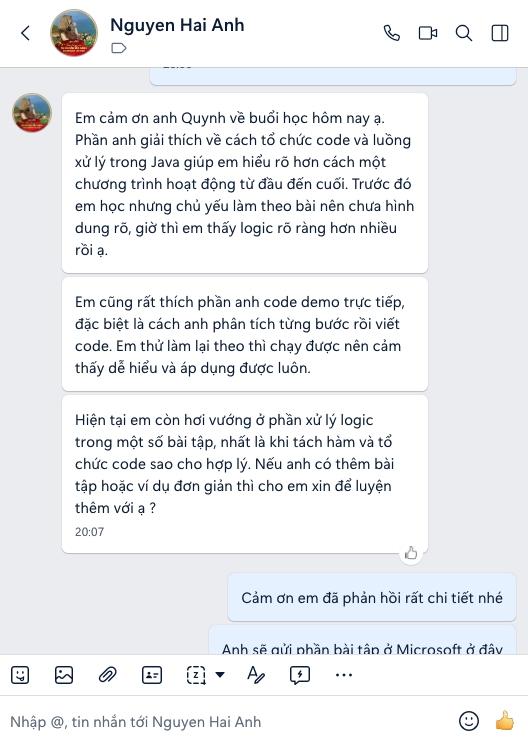Toggle the conversation info side panel
This screenshot has height=741, width=528.
coord(500,33)
